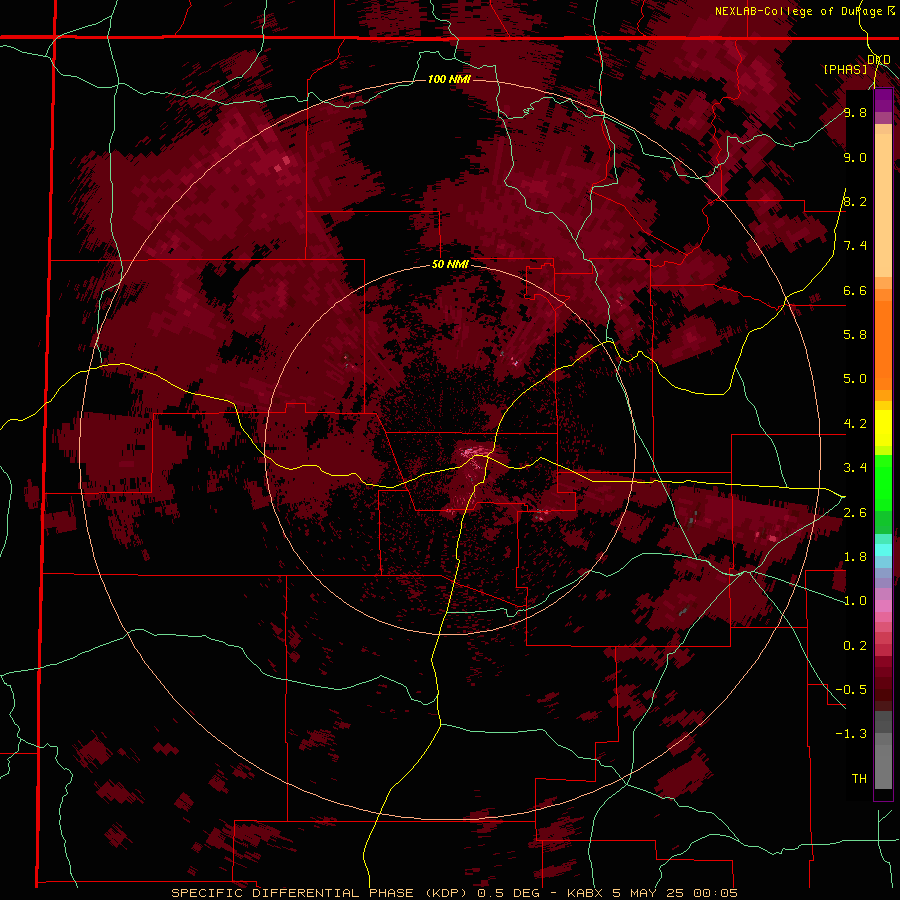Click the 9.0 value on color scale
The height and width of the screenshot is (900, 900).
coord(855,157)
